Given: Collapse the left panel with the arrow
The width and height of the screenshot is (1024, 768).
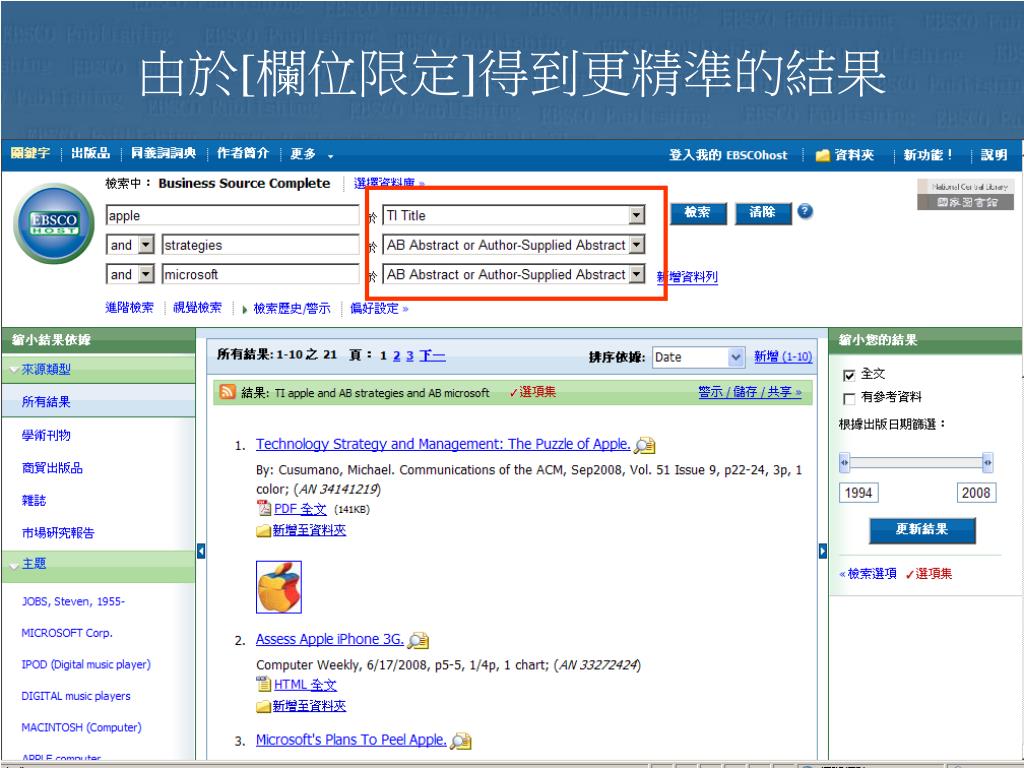Looking at the screenshot, I should point(201,551).
